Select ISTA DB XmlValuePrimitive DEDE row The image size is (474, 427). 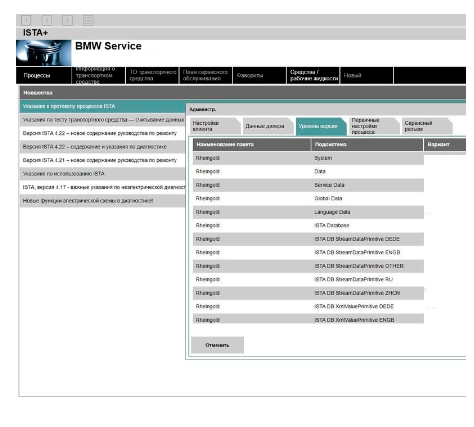[308, 306]
